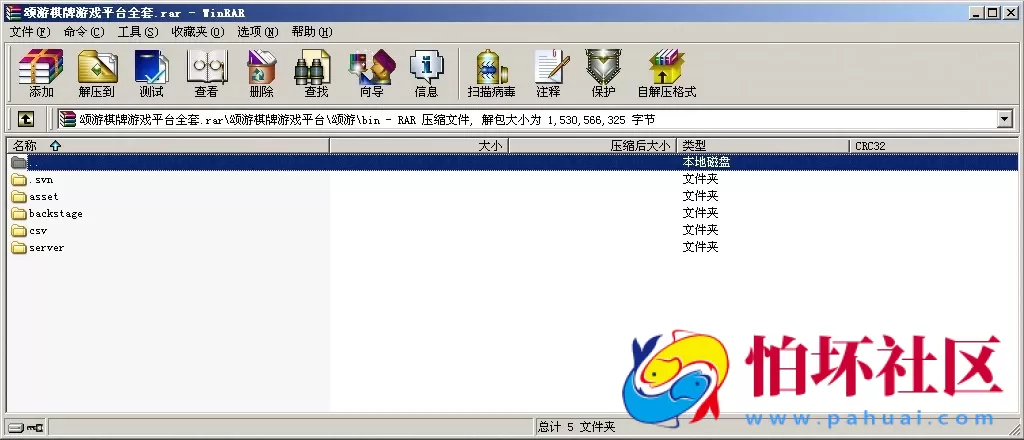Select the "csv" folder name
The image size is (1024, 440).
click(38, 230)
